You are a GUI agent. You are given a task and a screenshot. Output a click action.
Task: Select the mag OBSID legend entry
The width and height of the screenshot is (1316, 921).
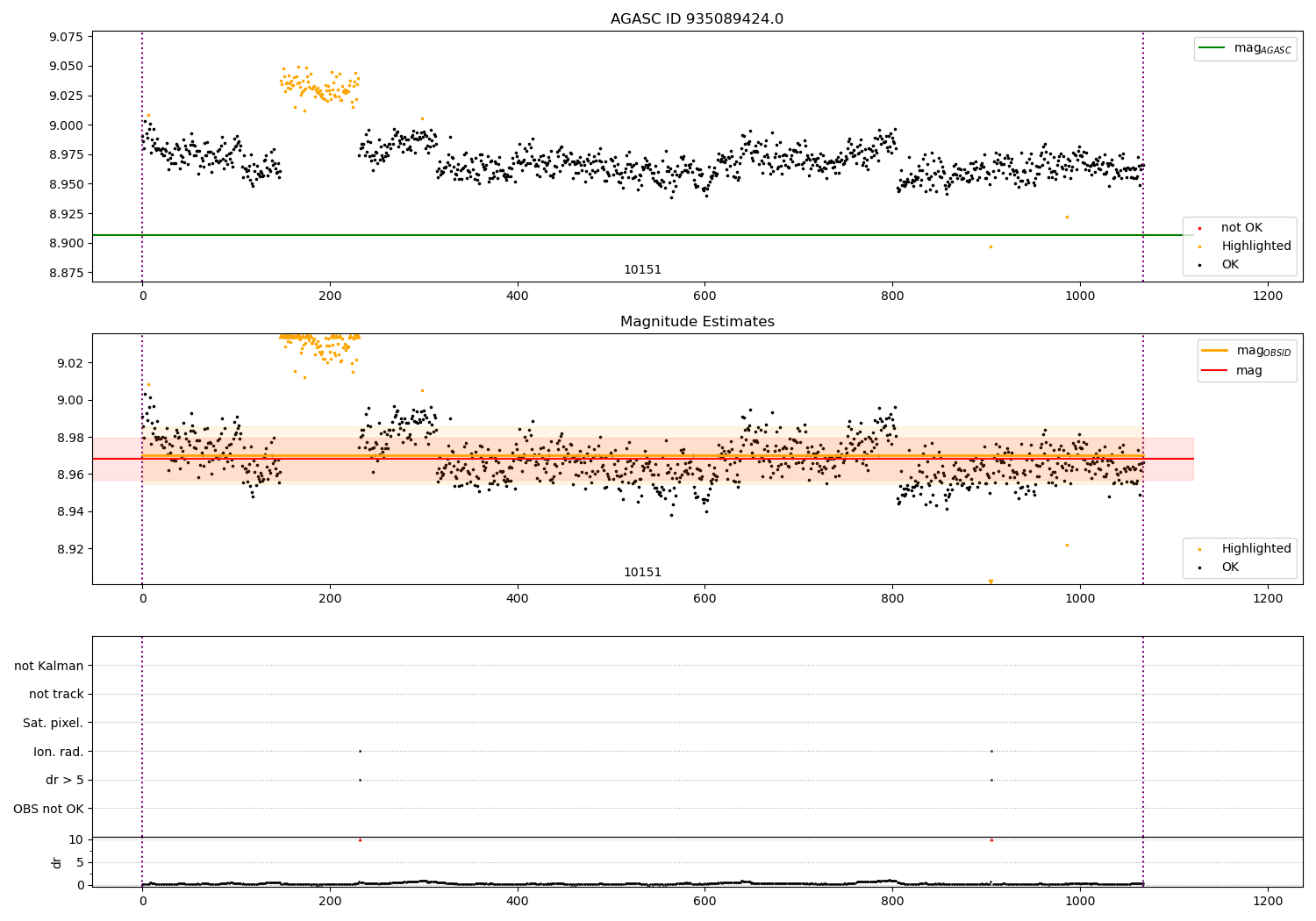point(1246,351)
